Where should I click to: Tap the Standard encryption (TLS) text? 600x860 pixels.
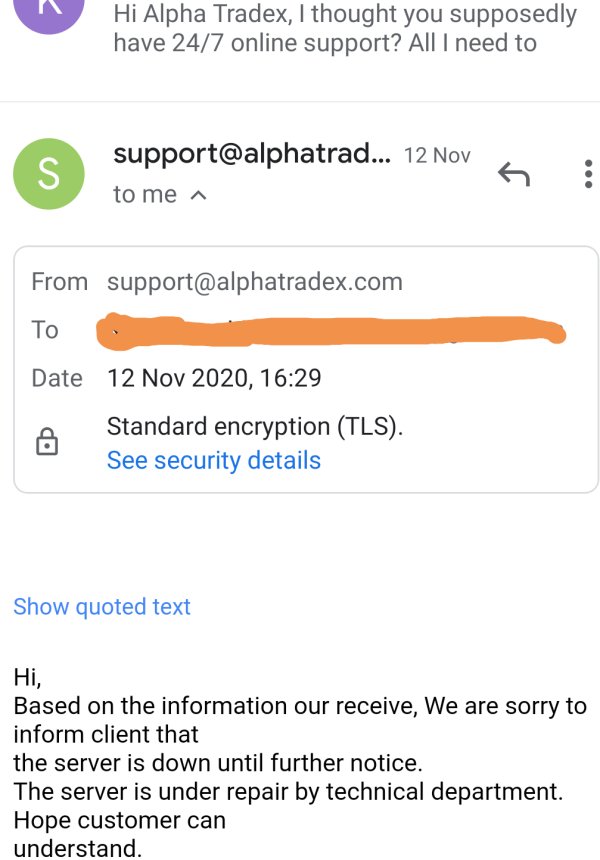pyautogui.click(x=255, y=427)
